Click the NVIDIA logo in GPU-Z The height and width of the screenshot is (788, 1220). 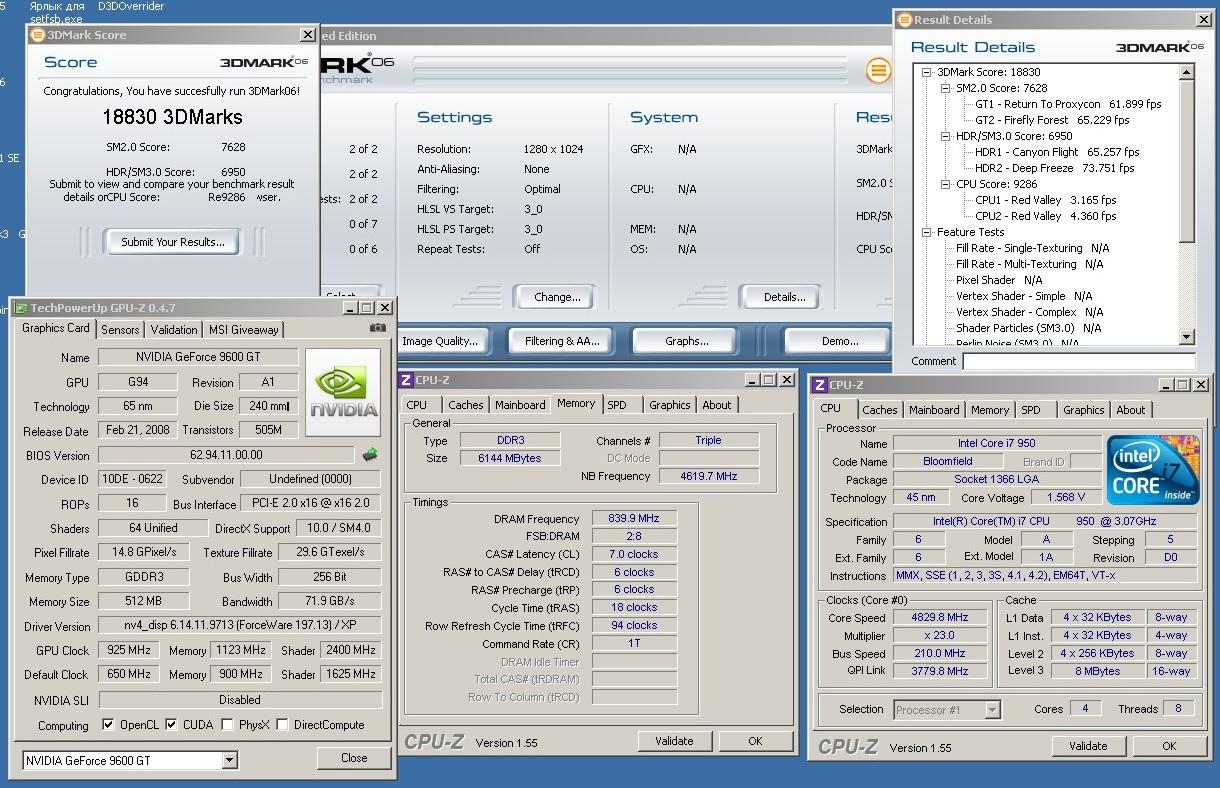[343, 392]
